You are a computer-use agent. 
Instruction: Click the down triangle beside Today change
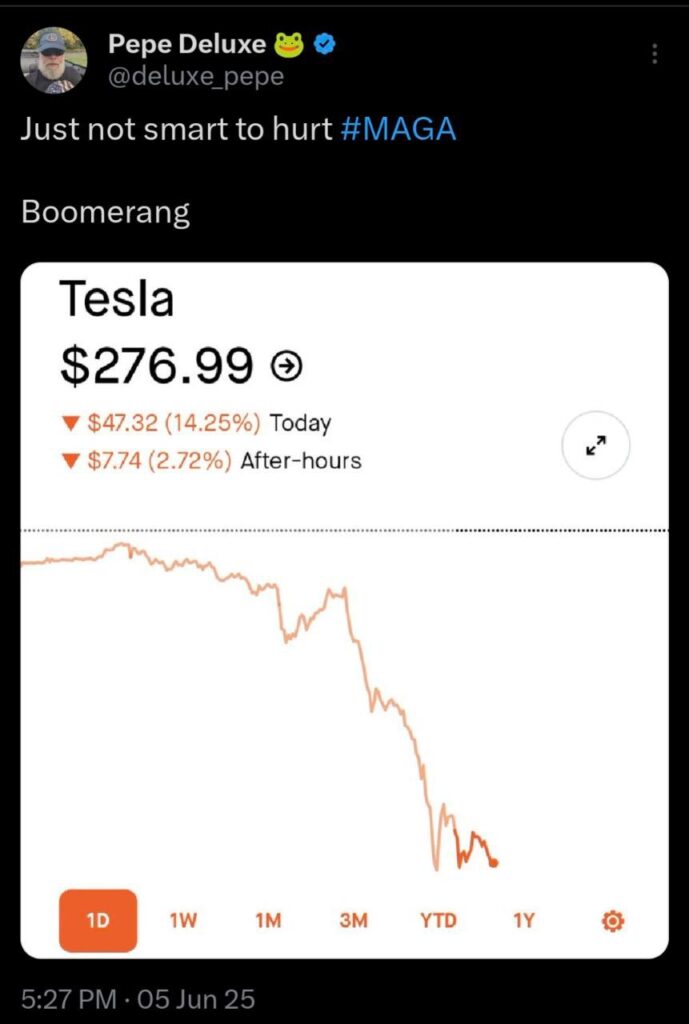click(x=71, y=423)
